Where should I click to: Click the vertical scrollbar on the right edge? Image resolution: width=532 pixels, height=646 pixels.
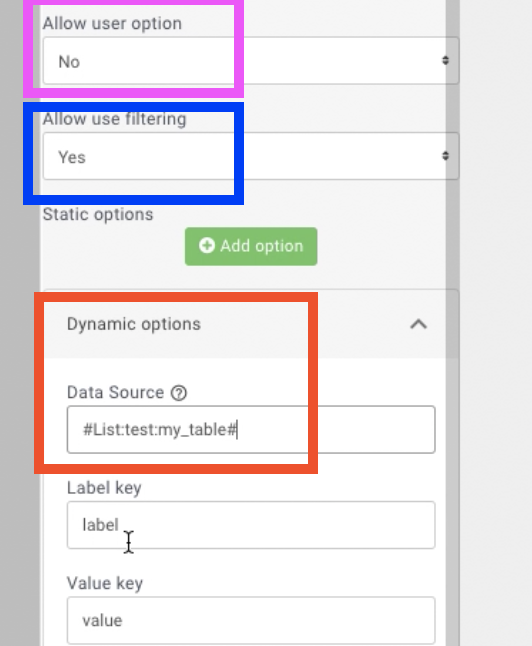coord(452,323)
